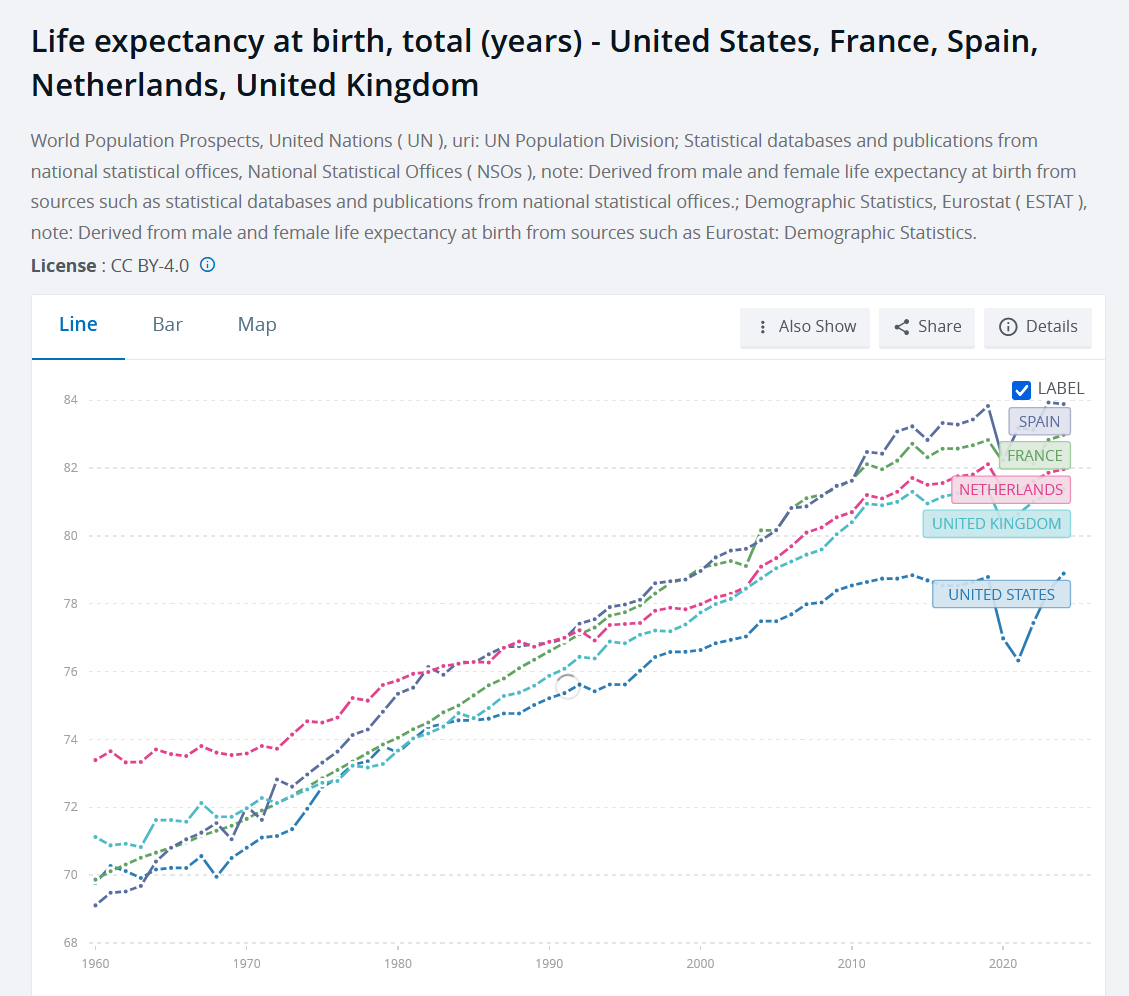Click the license info icon
1129x996 pixels.
(x=207, y=265)
